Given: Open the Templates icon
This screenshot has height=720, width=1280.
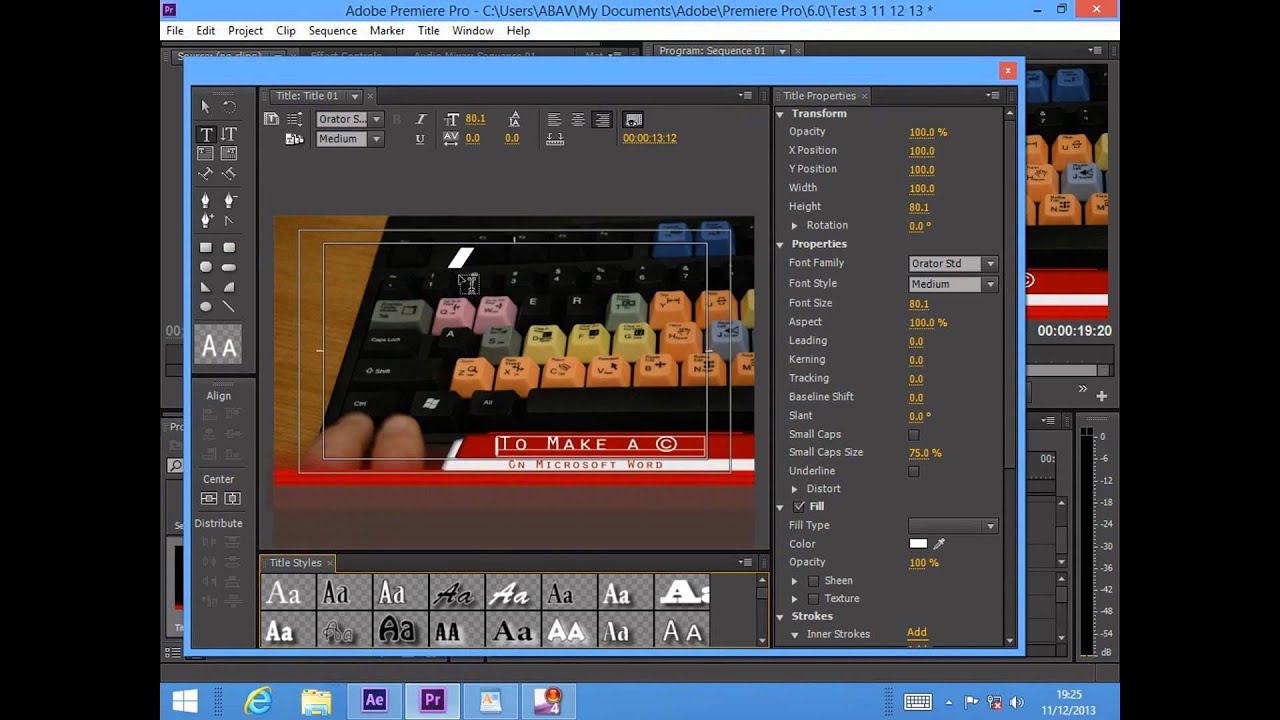Looking at the screenshot, I should tap(295, 139).
